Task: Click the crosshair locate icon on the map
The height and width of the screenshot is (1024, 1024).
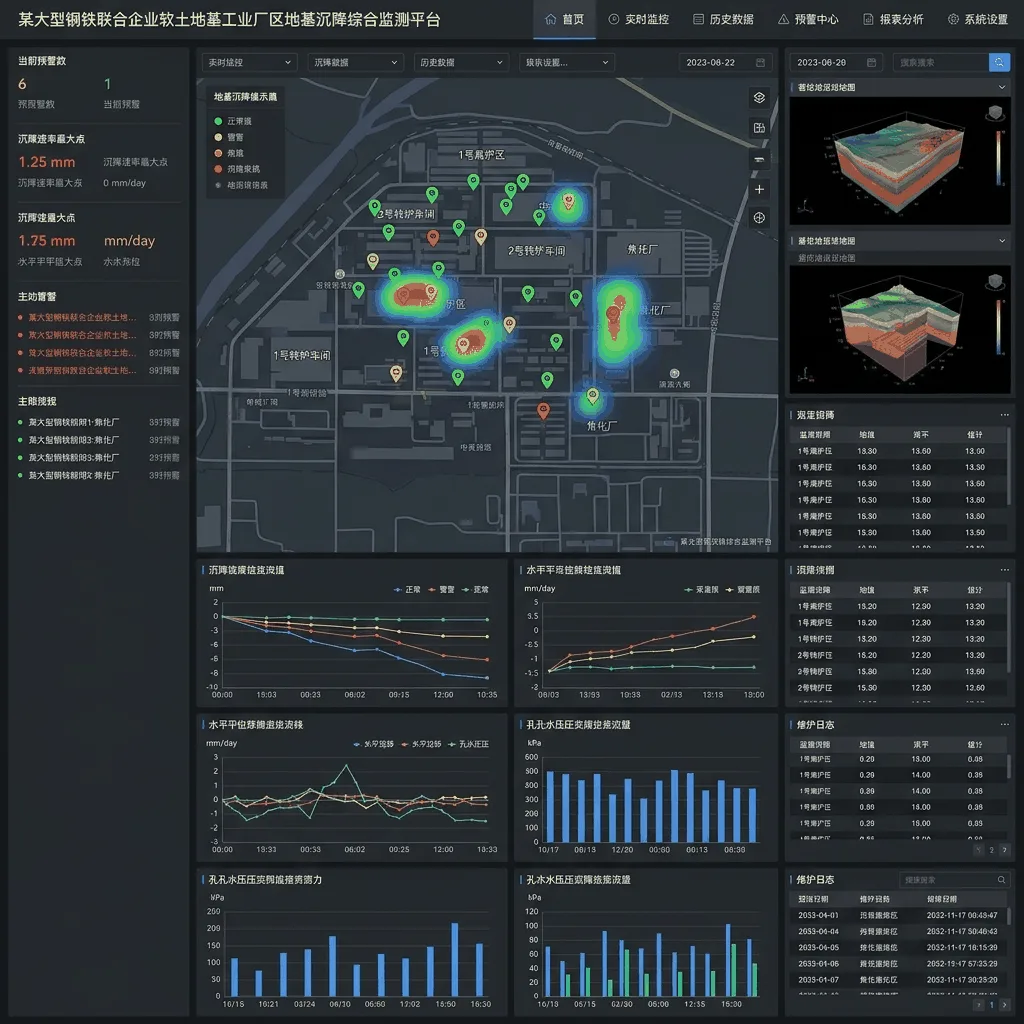Action: click(759, 218)
